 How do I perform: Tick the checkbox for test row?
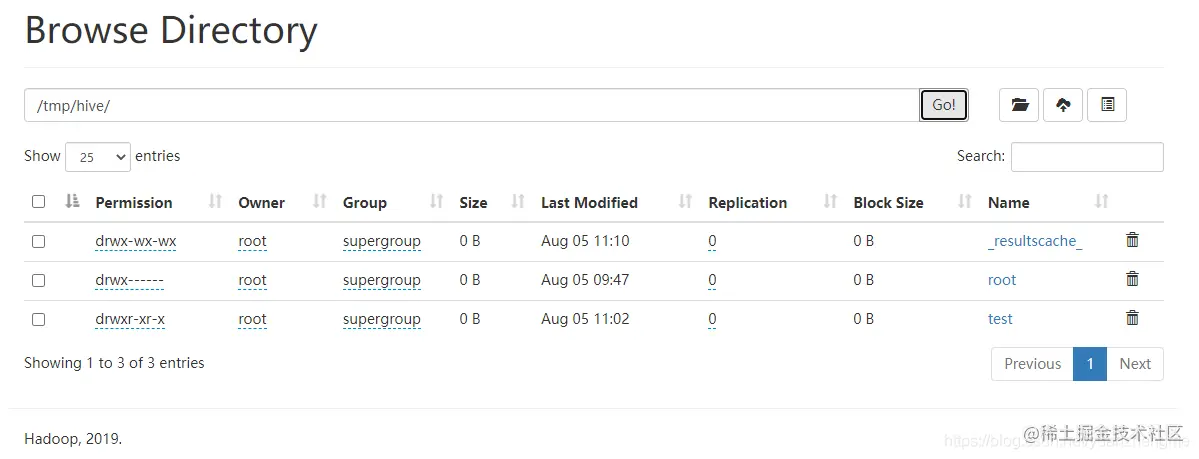(38, 319)
